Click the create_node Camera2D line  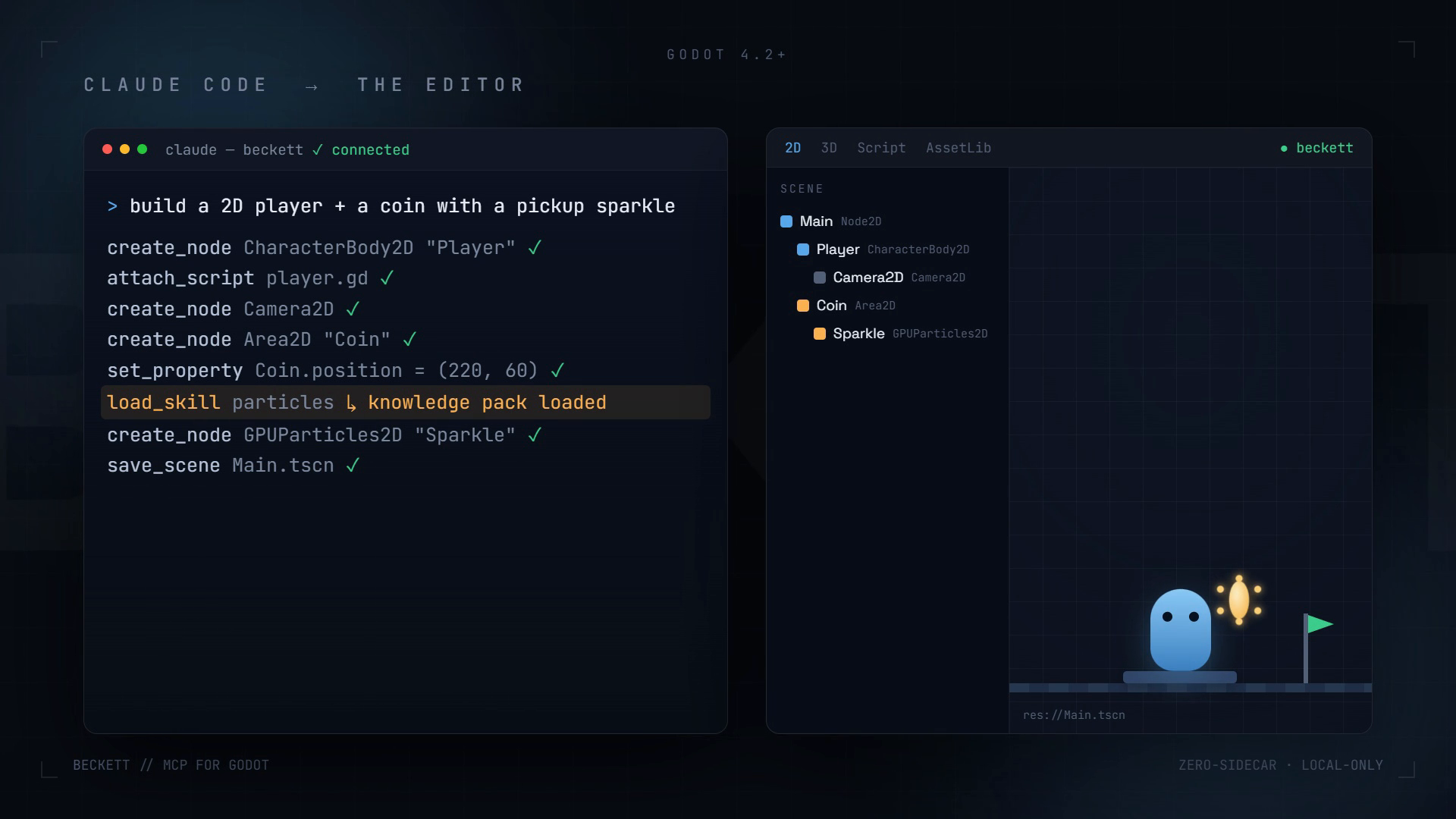click(x=234, y=309)
